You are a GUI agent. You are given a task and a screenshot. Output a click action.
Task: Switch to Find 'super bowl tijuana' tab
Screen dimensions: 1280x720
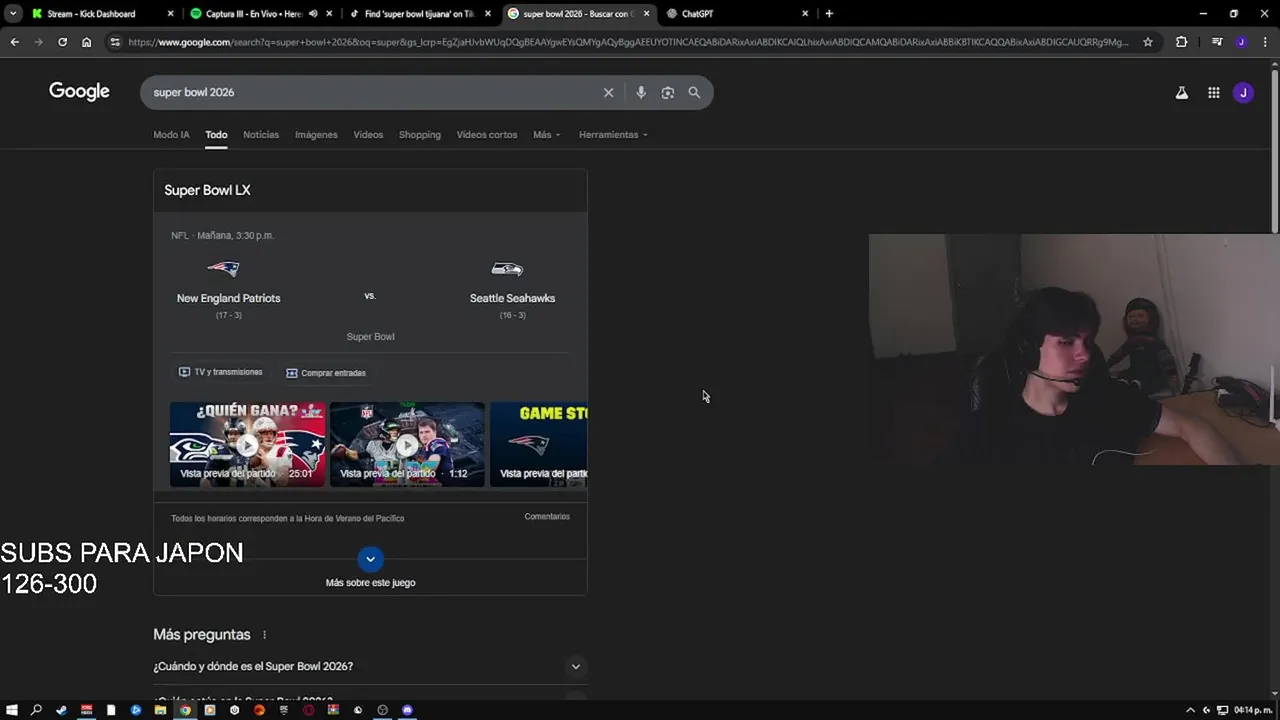pos(419,14)
